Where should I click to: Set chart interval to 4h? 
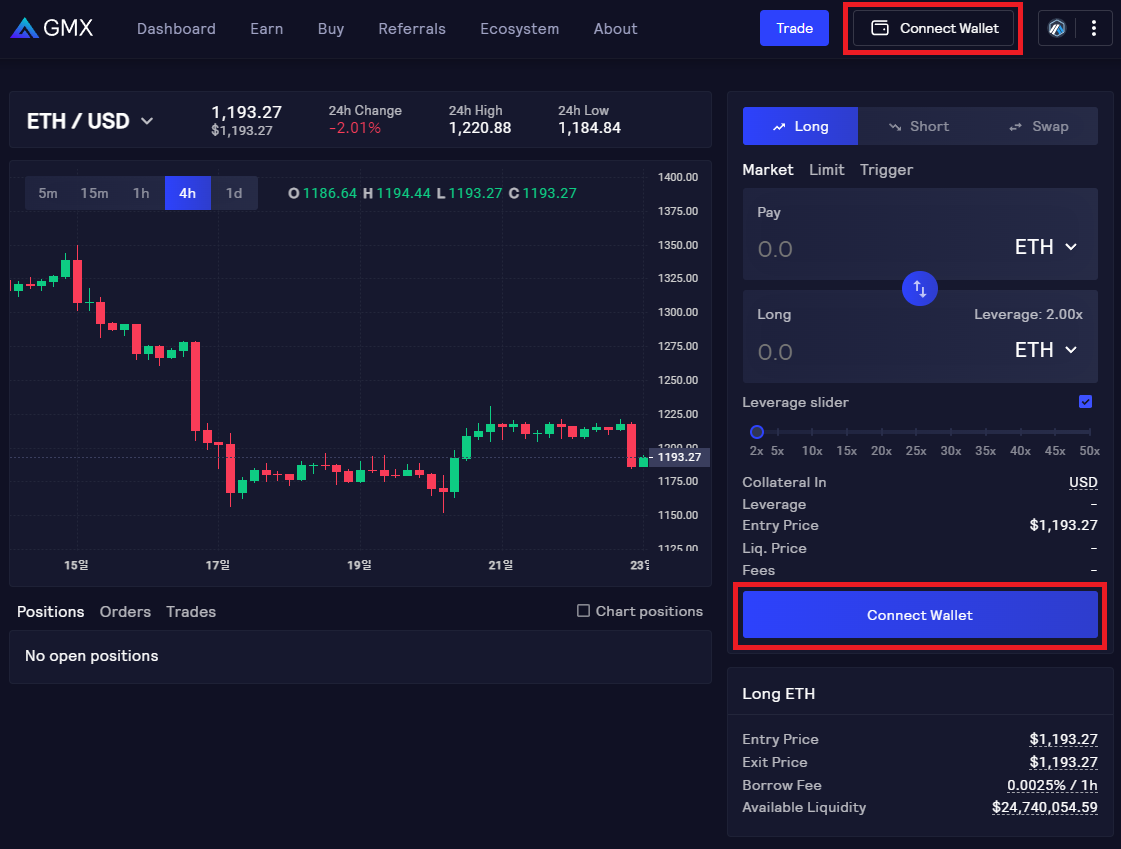(x=187, y=193)
